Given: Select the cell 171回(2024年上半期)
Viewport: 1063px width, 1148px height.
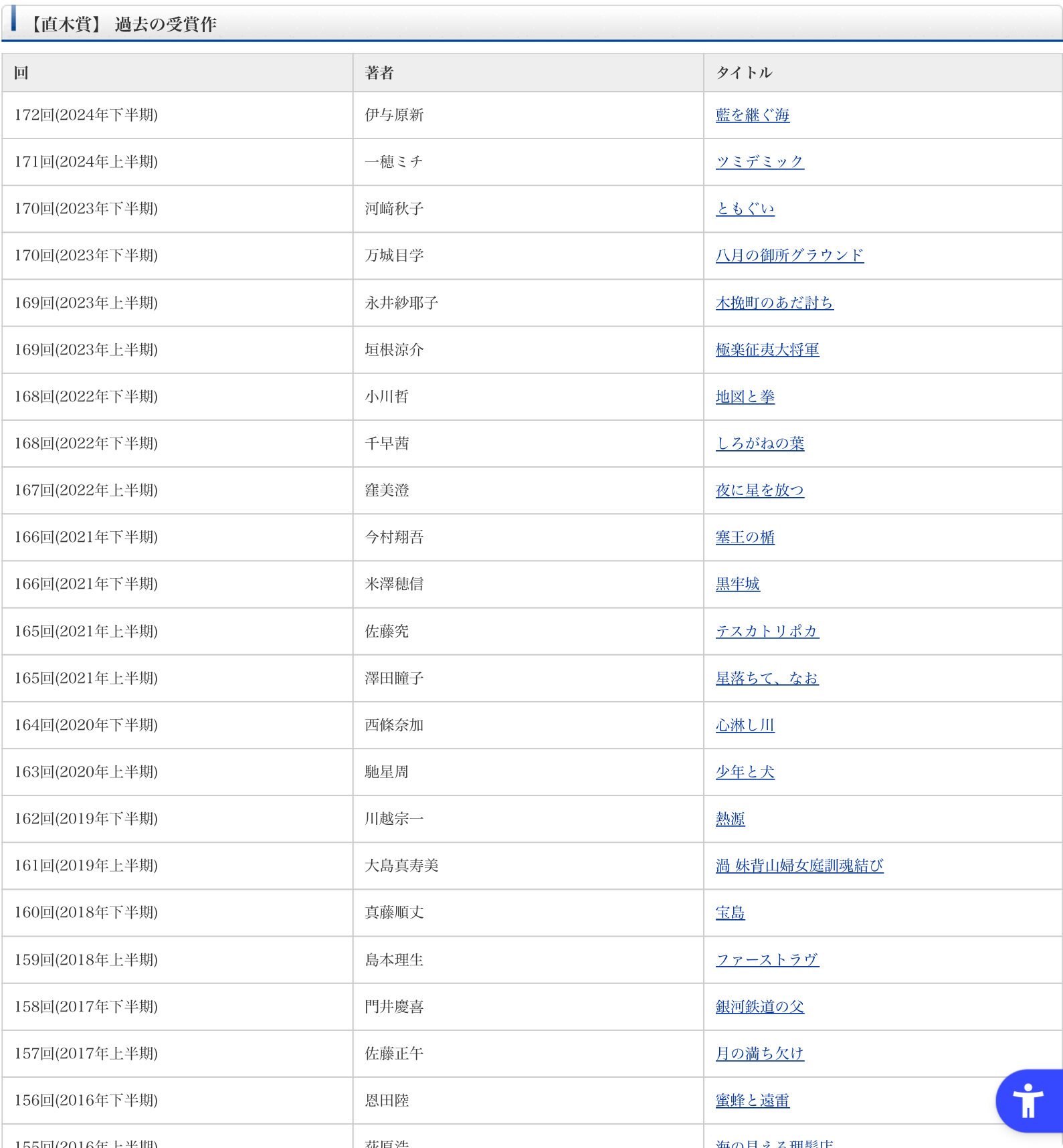Looking at the screenshot, I should tap(177, 162).
